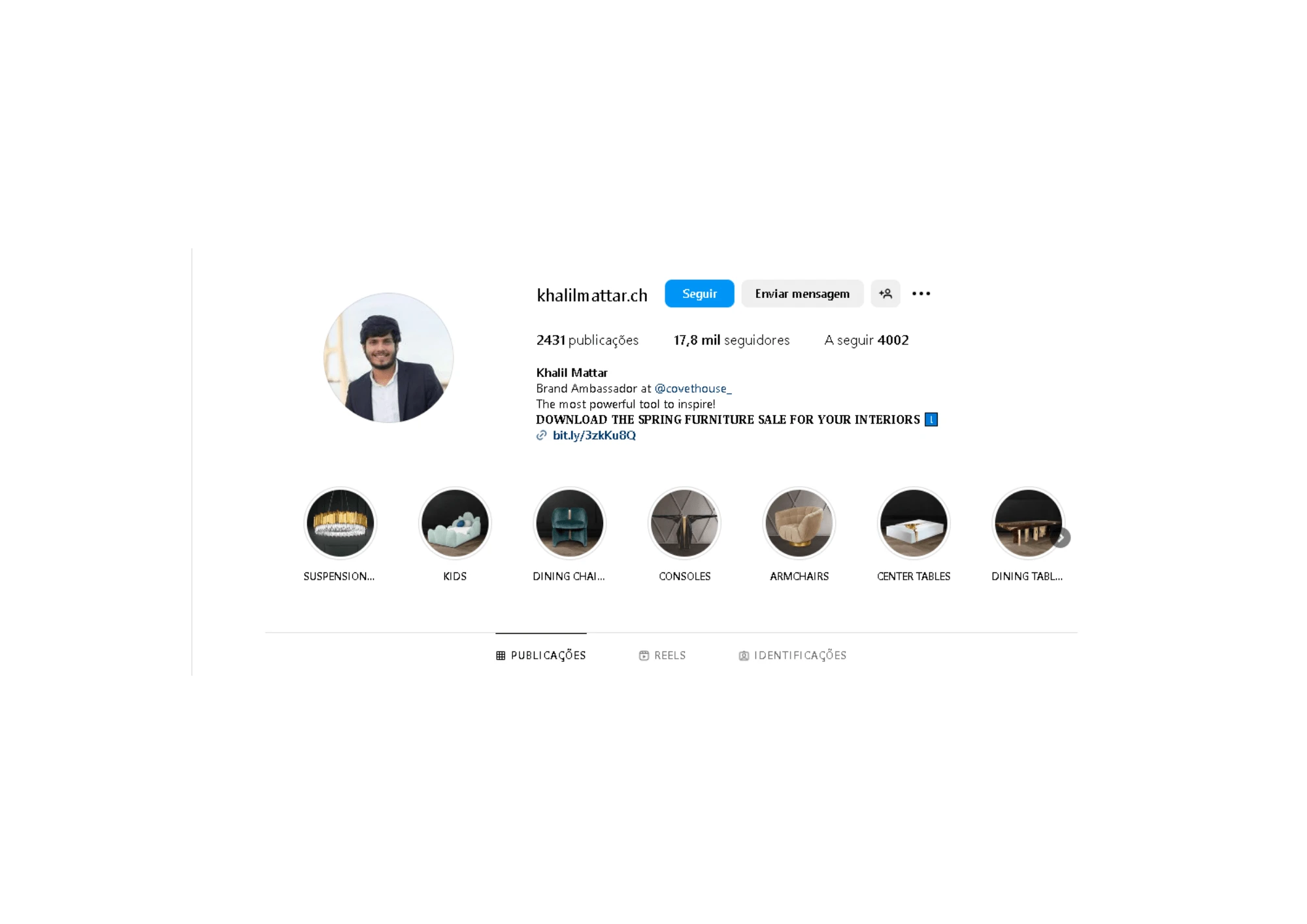This screenshot has height=924, width=1307.
Task: Open the CENTER TABLES highlight circle
Action: click(914, 523)
